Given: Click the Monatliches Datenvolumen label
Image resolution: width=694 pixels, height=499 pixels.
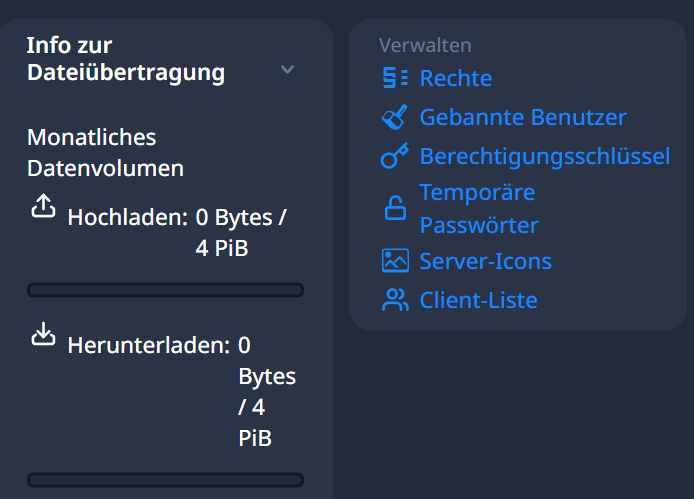Looking at the screenshot, I should click(105, 153).
